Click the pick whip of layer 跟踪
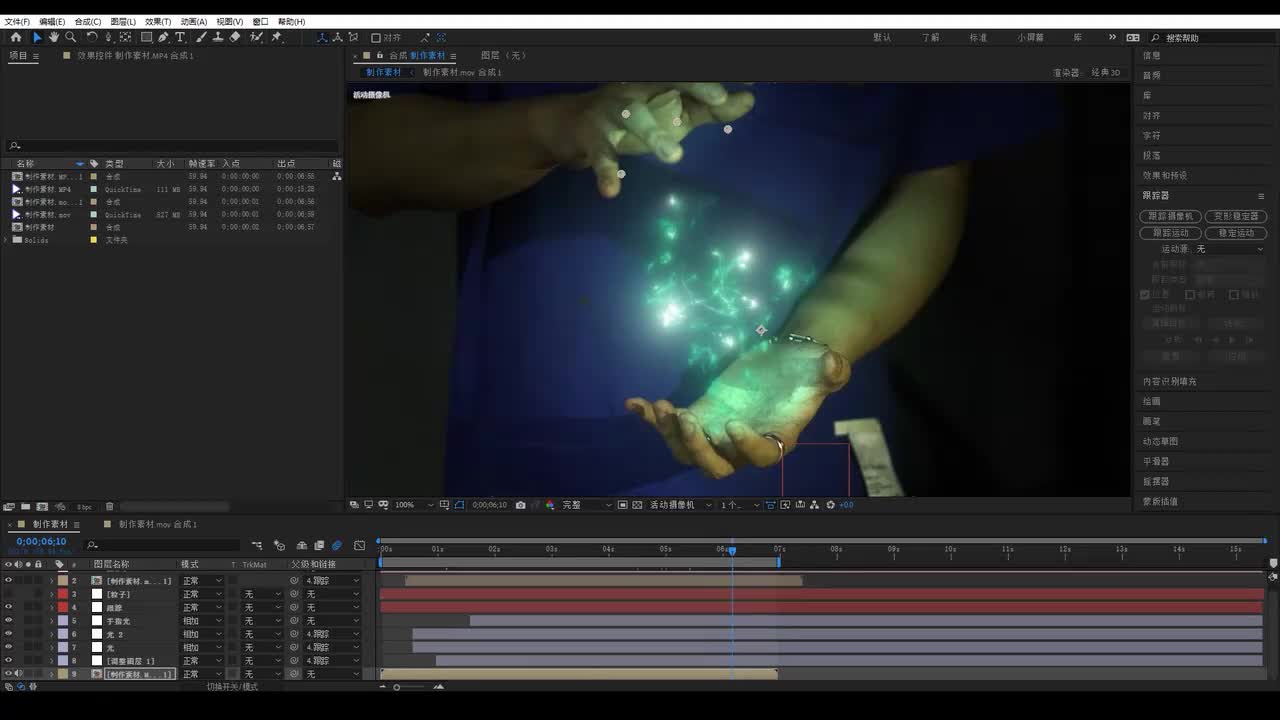The image size is (1280, 720). [x=294, y=607]
